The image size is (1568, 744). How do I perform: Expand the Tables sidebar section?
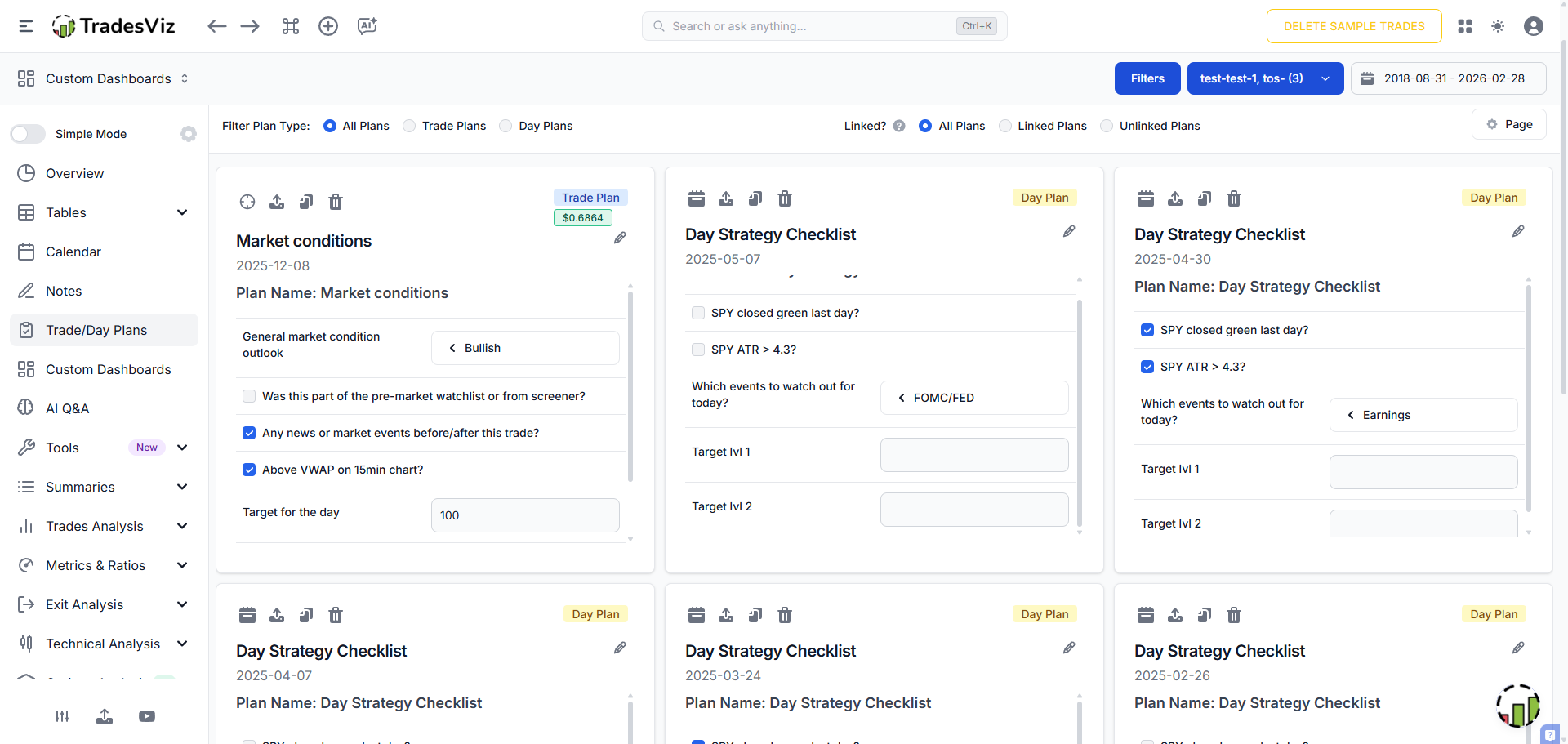tap(182, 212)
